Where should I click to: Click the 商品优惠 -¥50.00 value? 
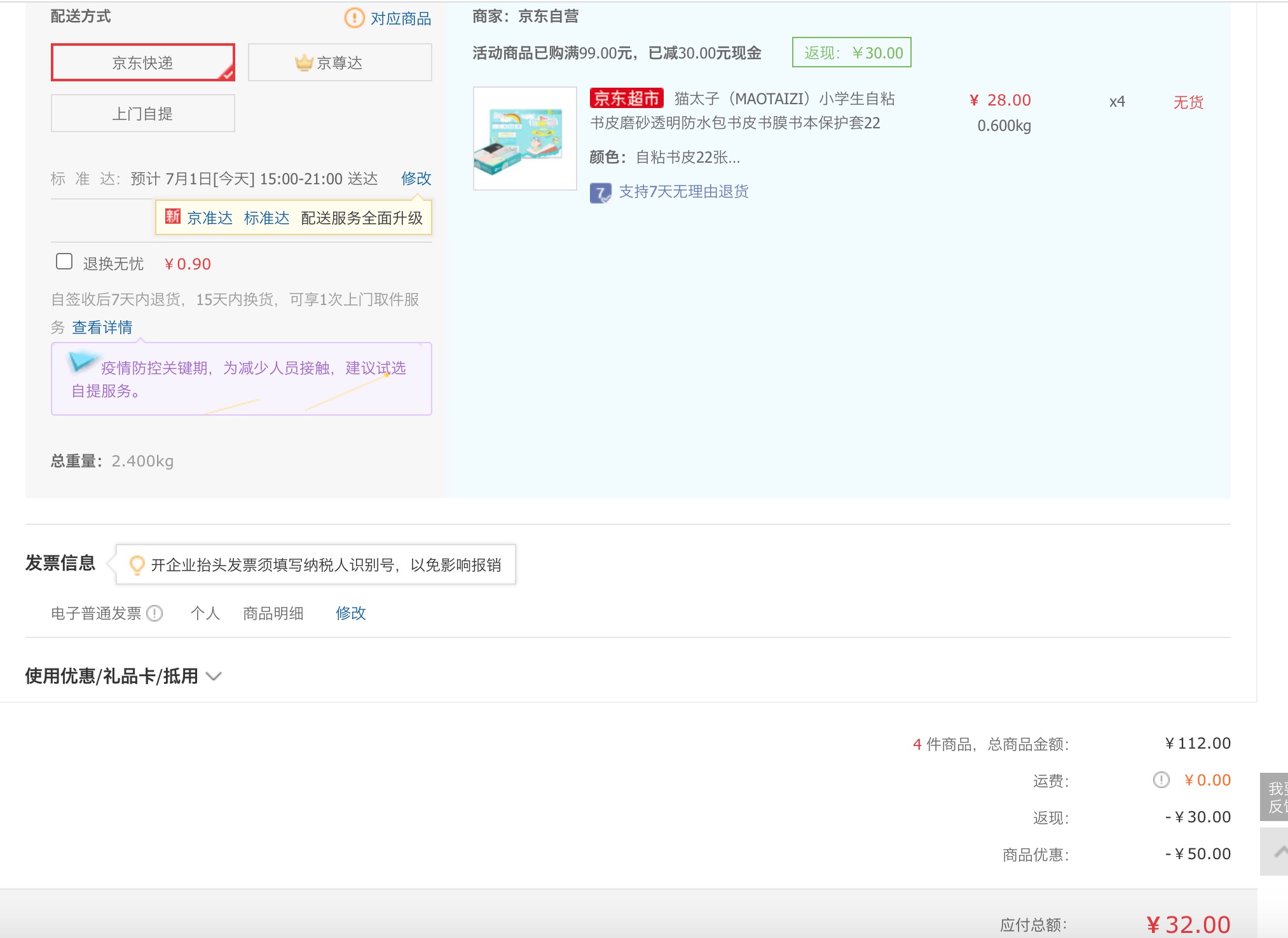(x=1198, y=853)
